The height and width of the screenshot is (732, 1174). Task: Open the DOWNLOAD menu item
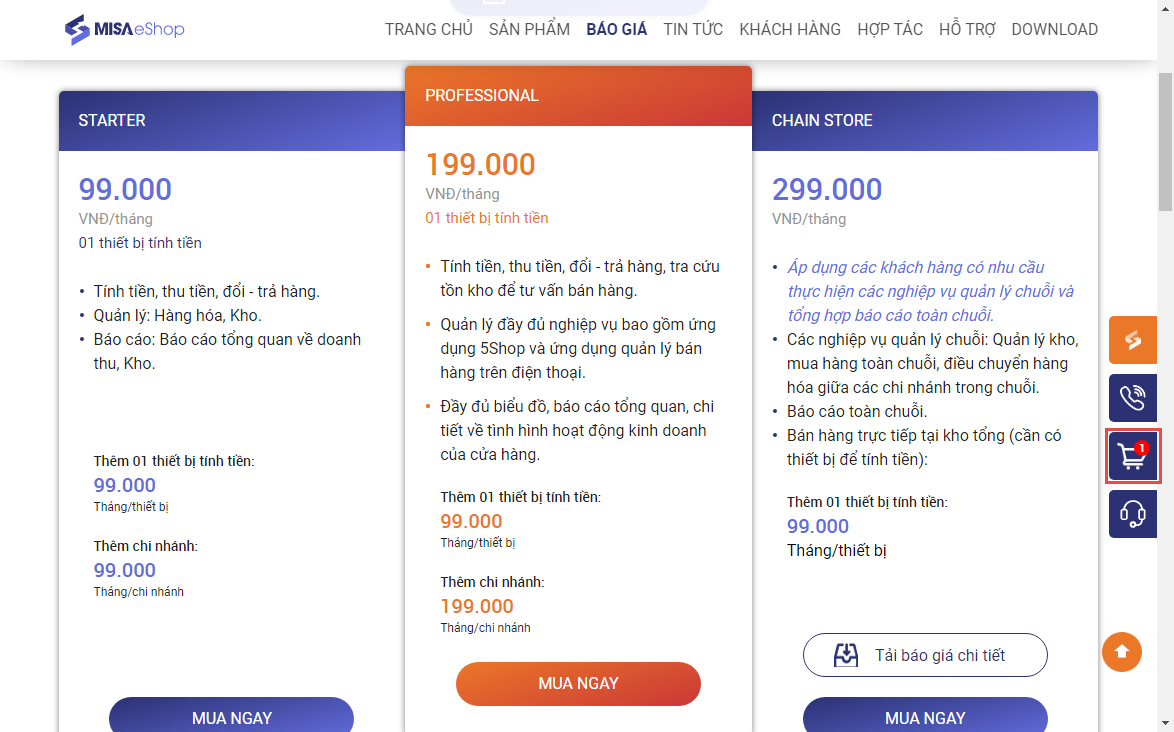pos(1054,29)
